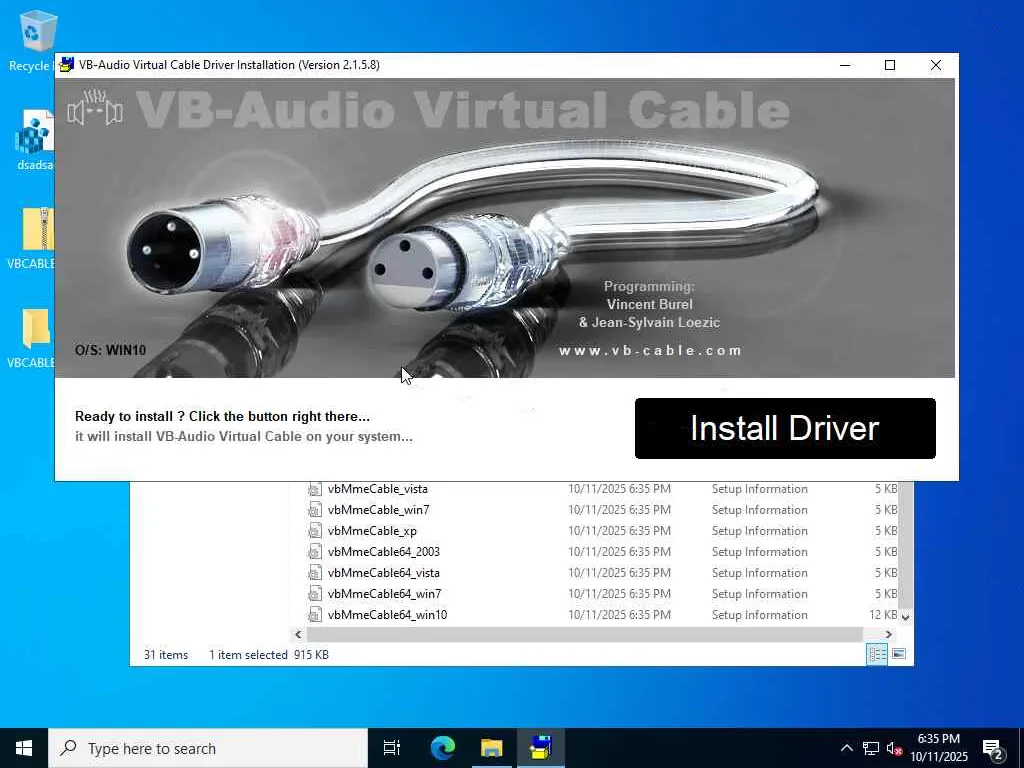Viewport: 1024px width, 768px height.
Task: Select vbMmeCable_xp file in Explorer
Action: tap(372, 531)
